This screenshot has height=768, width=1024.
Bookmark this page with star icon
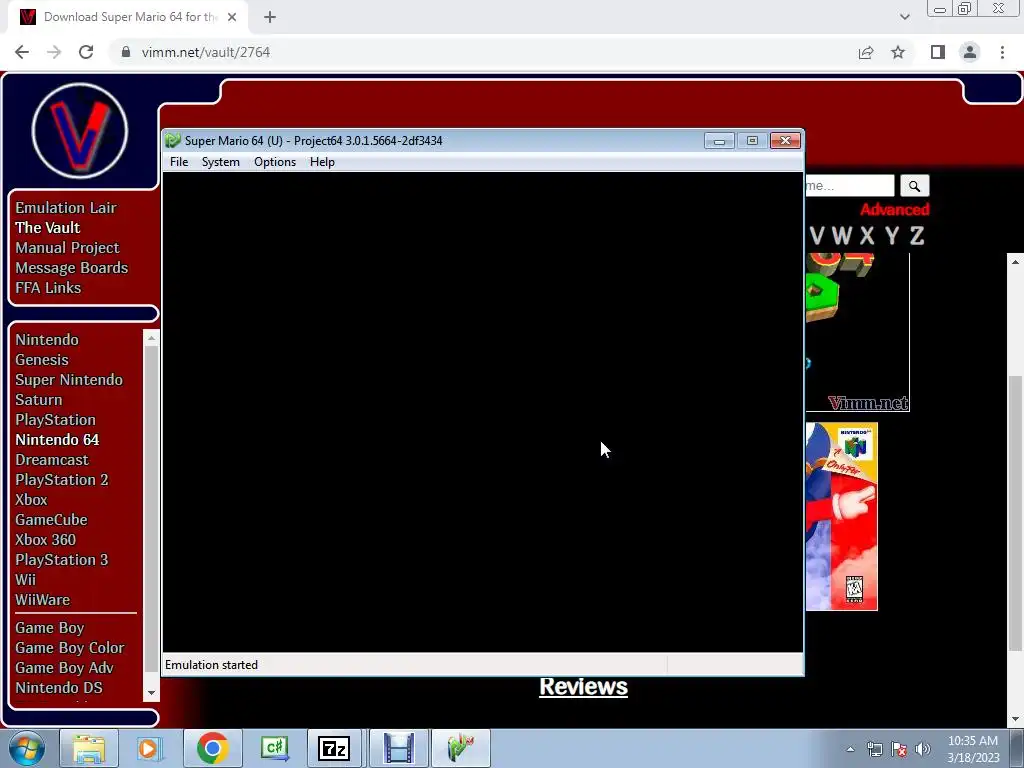click(x=898, y=52)
